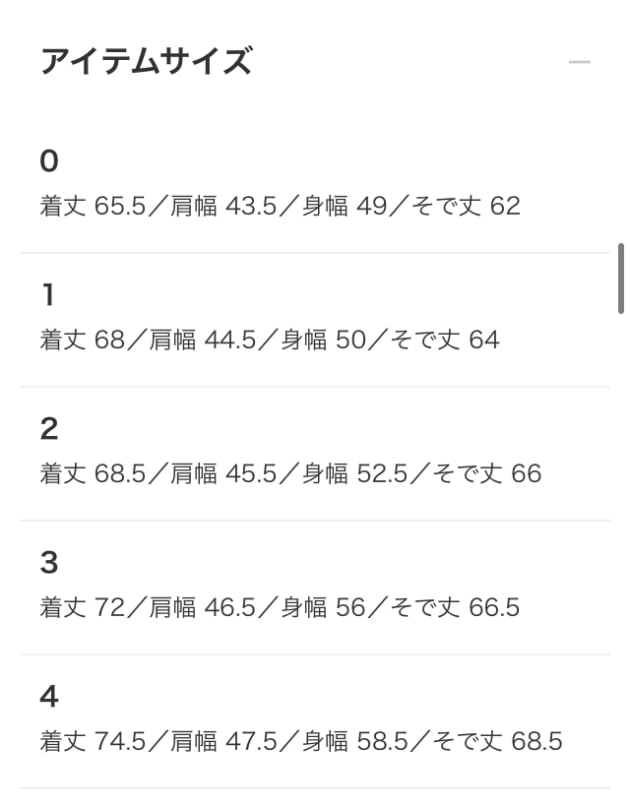Click the 肩幅 44.5 measurement
The image size is (630, 806).
click(198, 341)
